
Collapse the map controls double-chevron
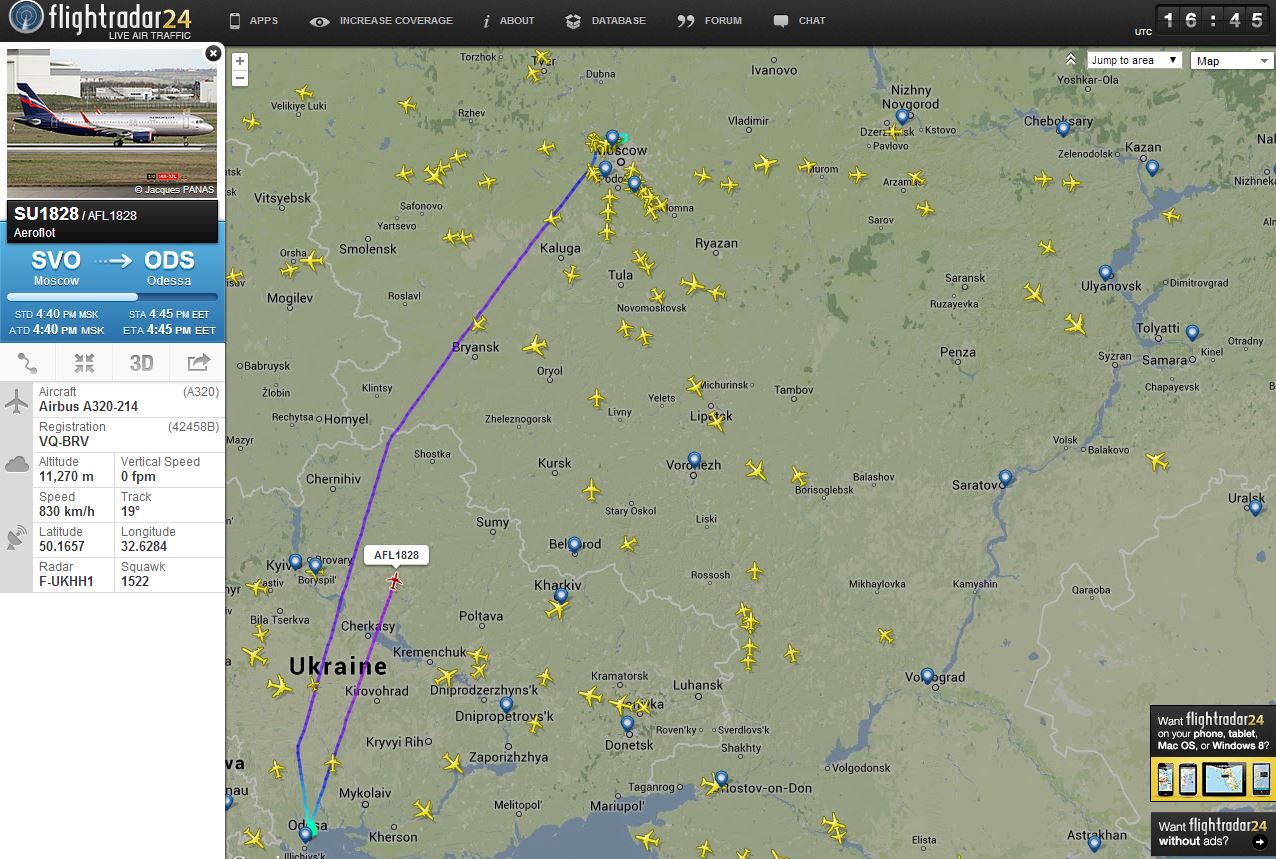1071,60
